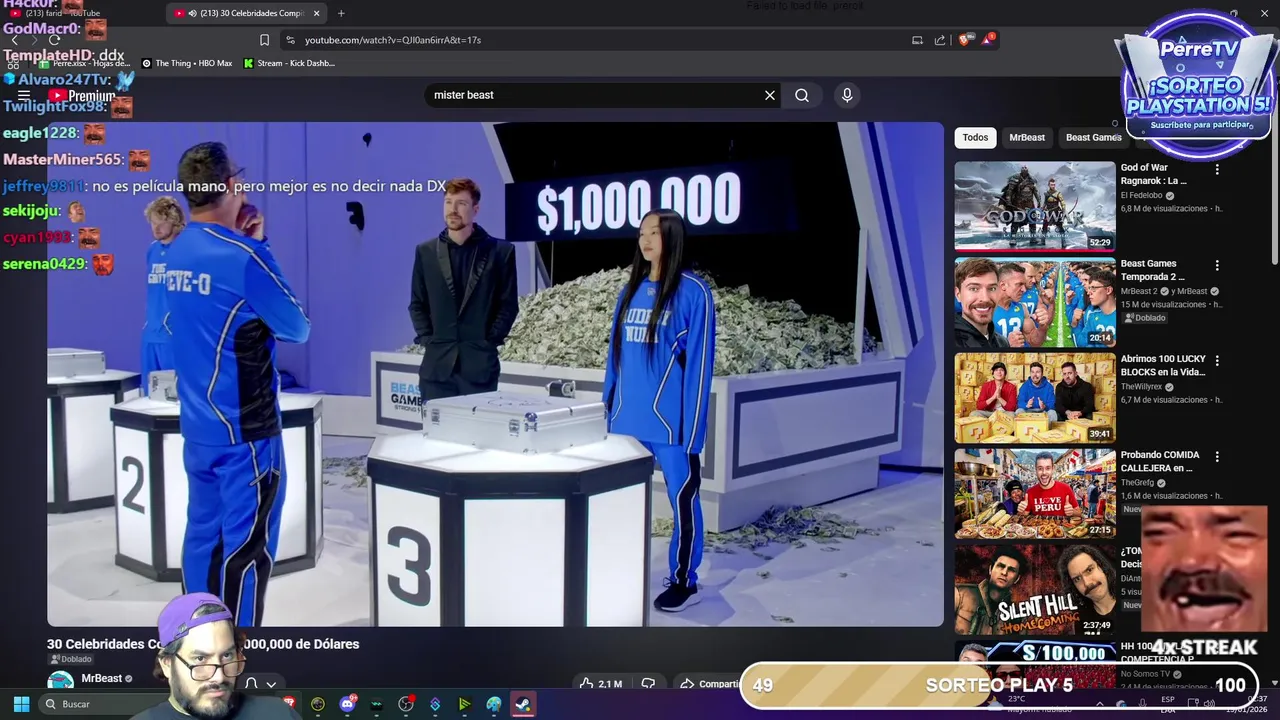Click the YouTube search magnifier button

pos(802,95)
